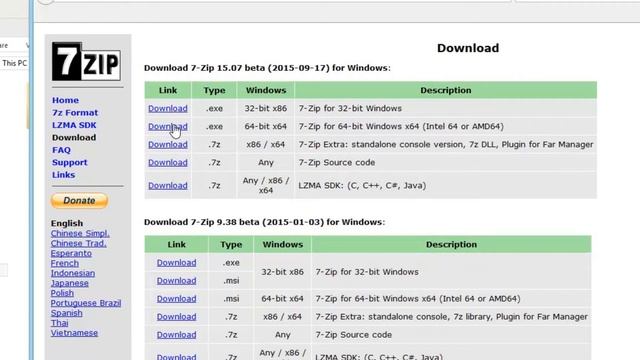Screen dimensions: 640x360
Task: Switch language to Chinese Simpl.
Action: tap(80, 233)
